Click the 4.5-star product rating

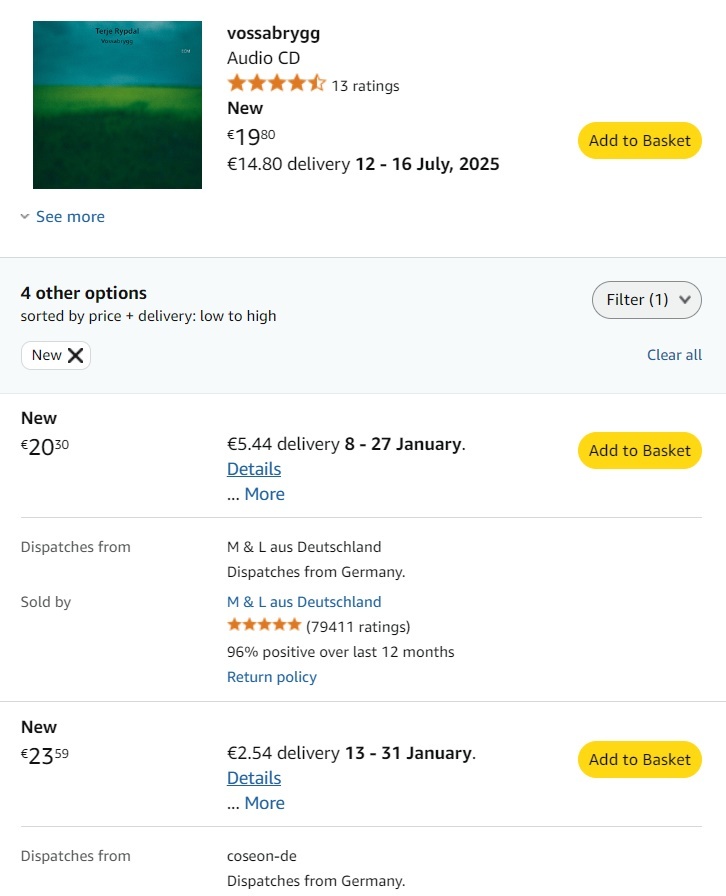276,84
